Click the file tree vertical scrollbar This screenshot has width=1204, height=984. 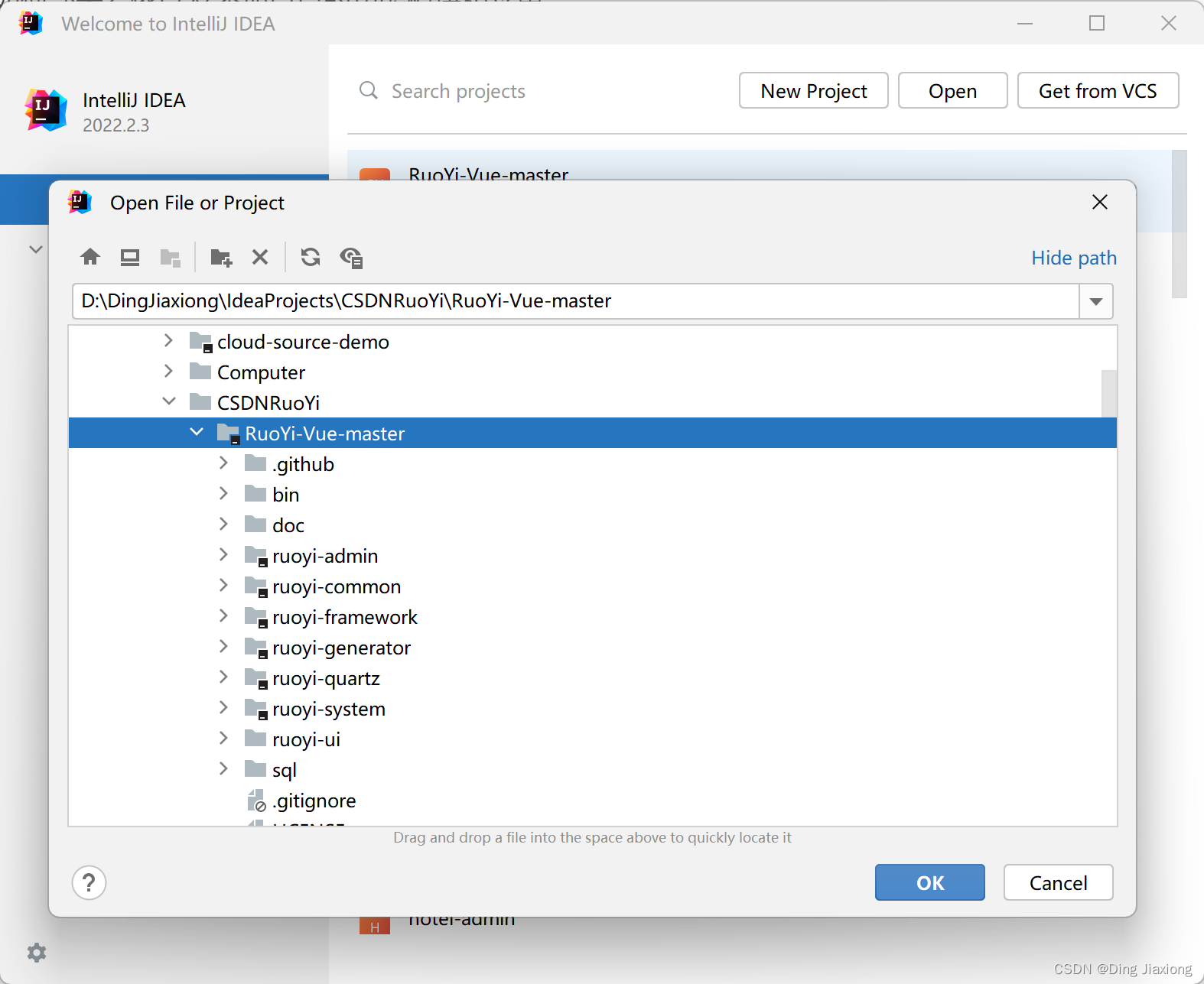1109,394
